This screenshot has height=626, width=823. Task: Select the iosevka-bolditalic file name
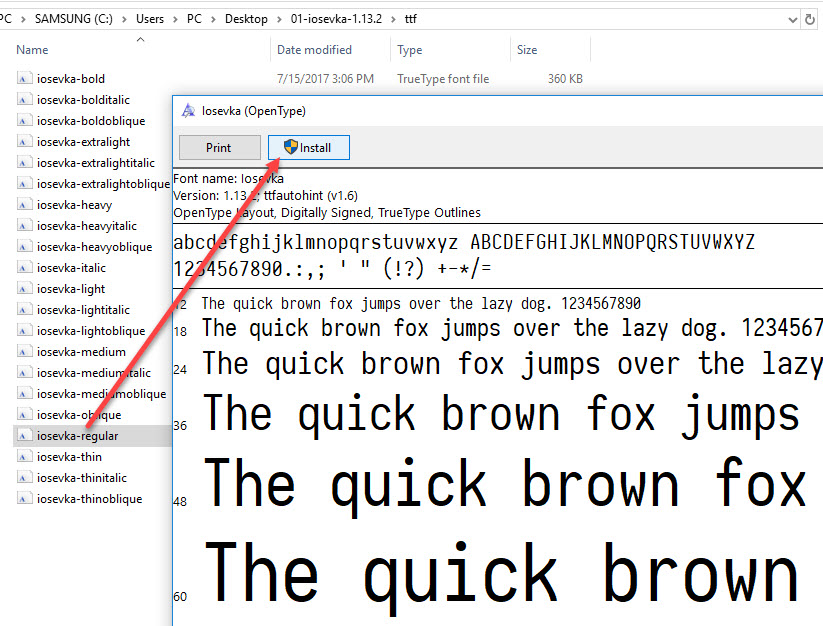[83, 100]
